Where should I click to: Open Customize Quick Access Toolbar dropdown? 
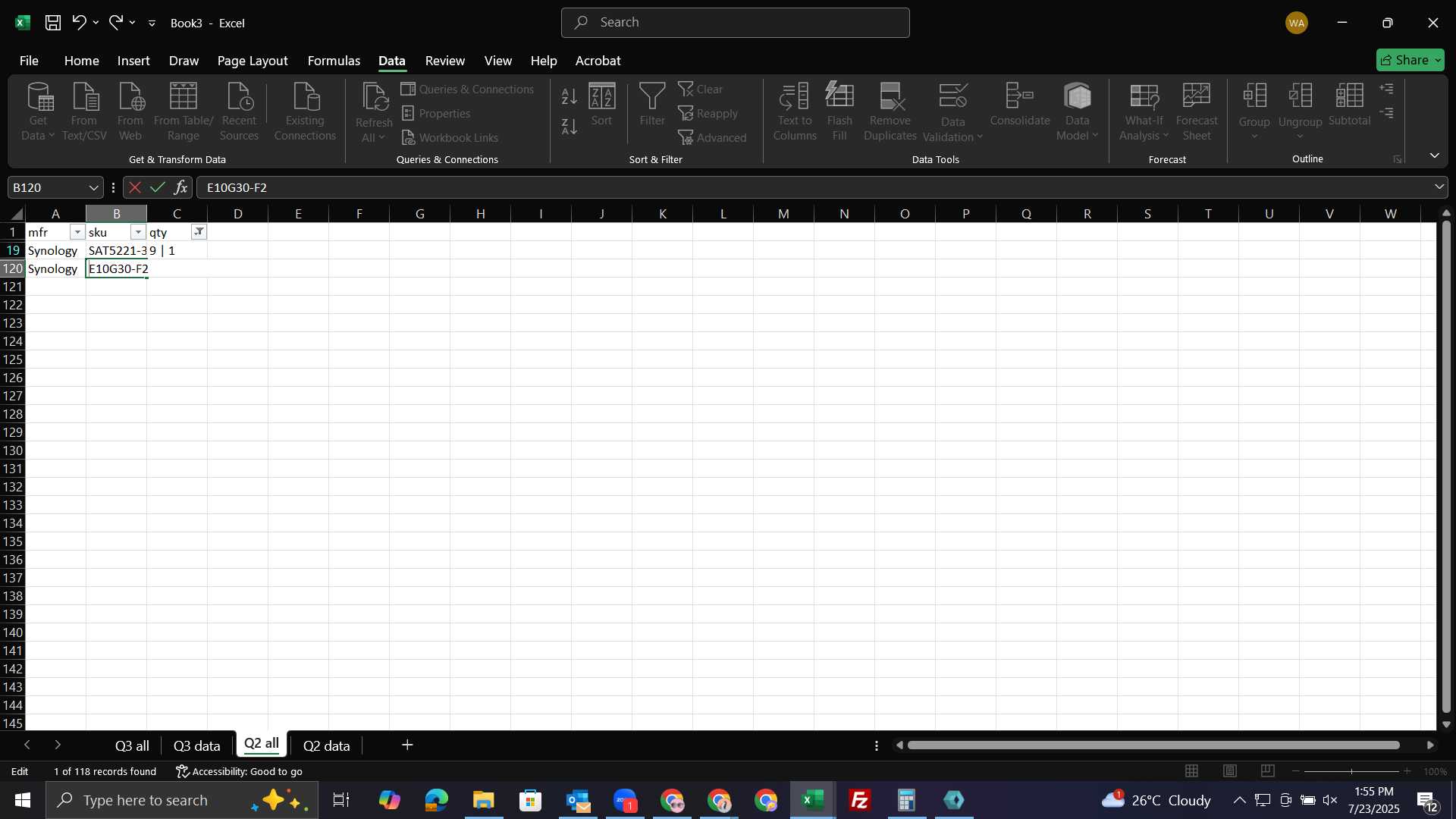pyautogui.click(x=152, y=24)
